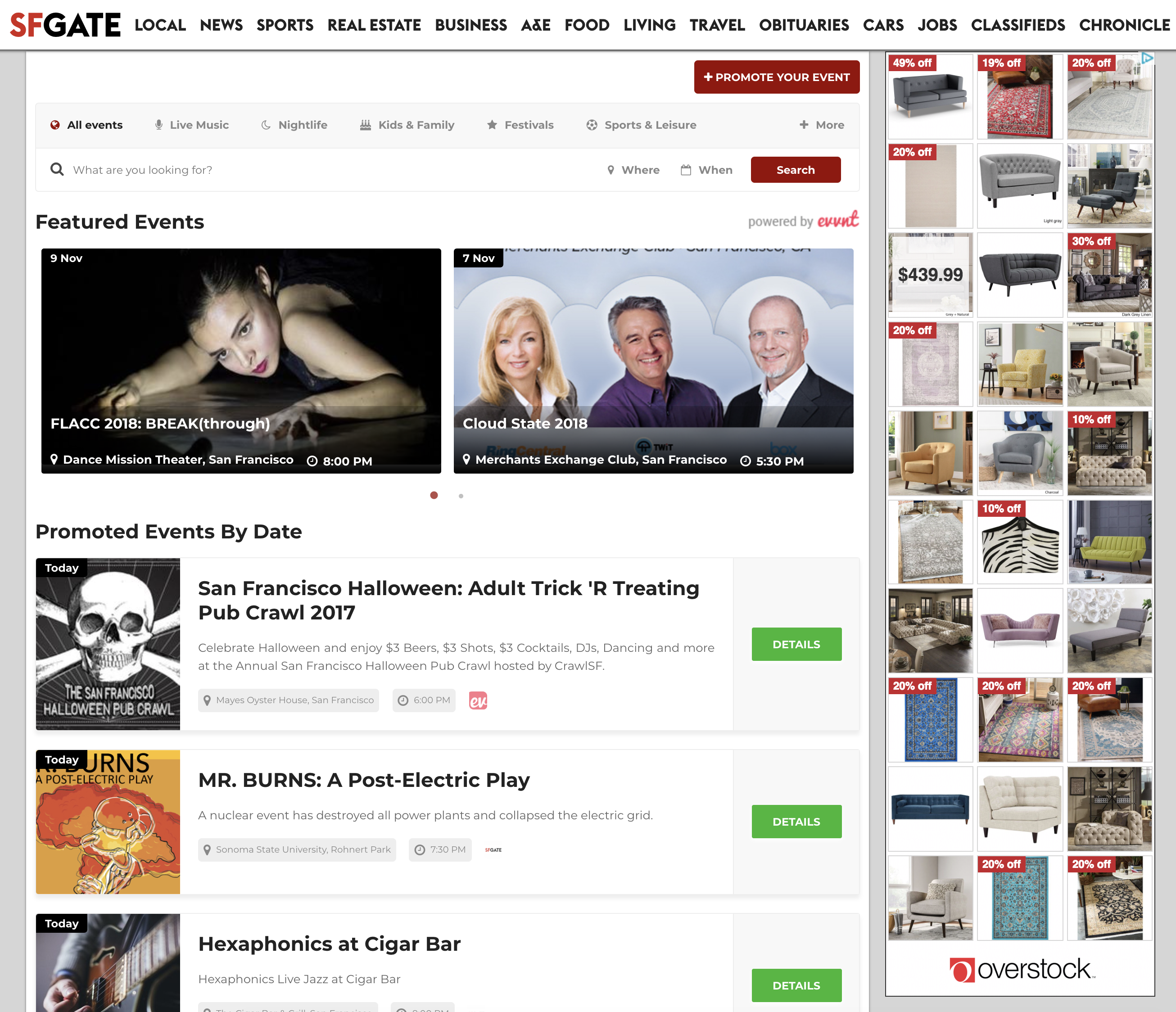Screen dimensions: 1176x1012
Task: Click the moon icon beside Nightlife
Action: click(266, 125)
